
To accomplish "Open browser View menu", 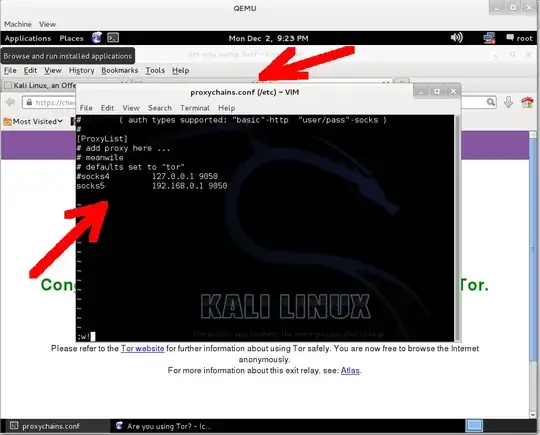I will click(53, 71).
